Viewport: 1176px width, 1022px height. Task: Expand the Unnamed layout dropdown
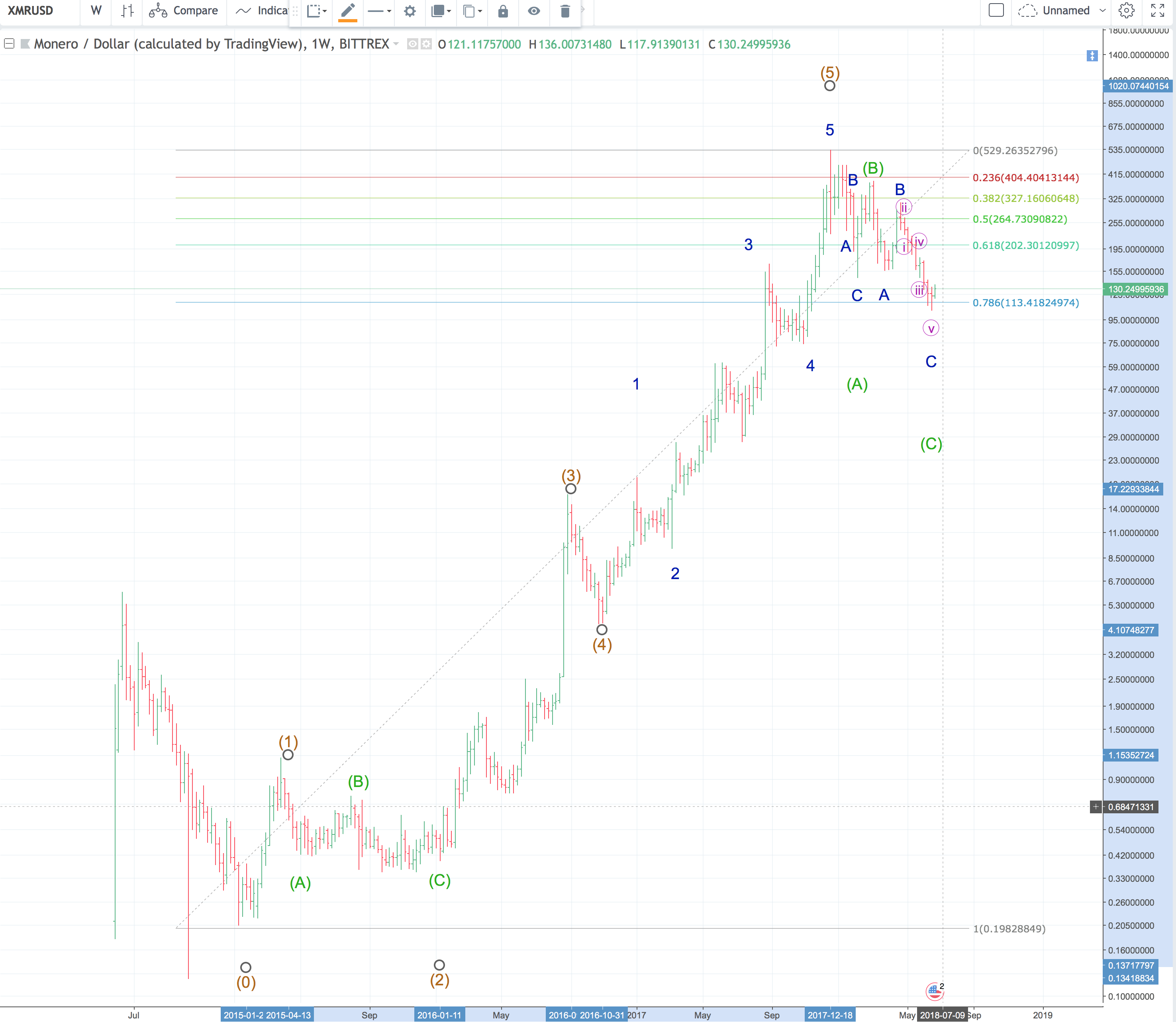click(1102, 10)
